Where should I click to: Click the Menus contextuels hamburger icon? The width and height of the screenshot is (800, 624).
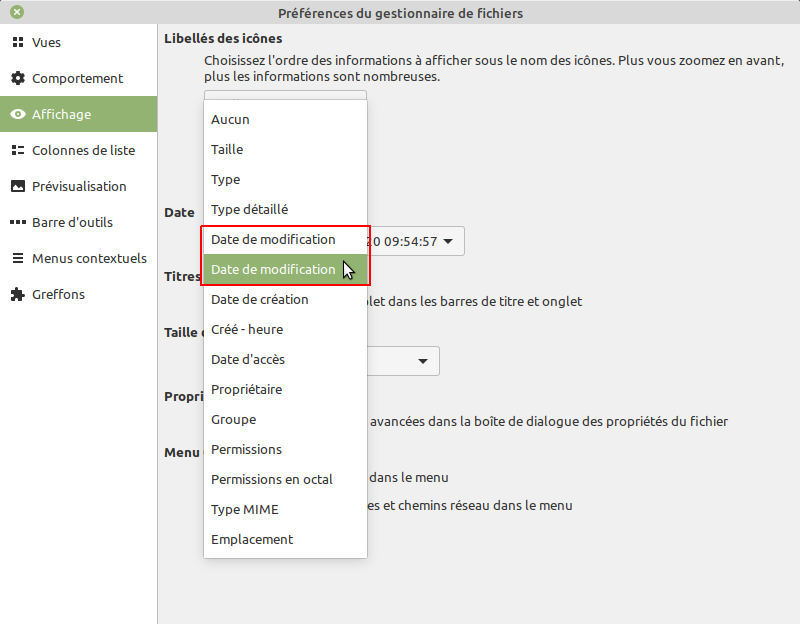point(18,258)
